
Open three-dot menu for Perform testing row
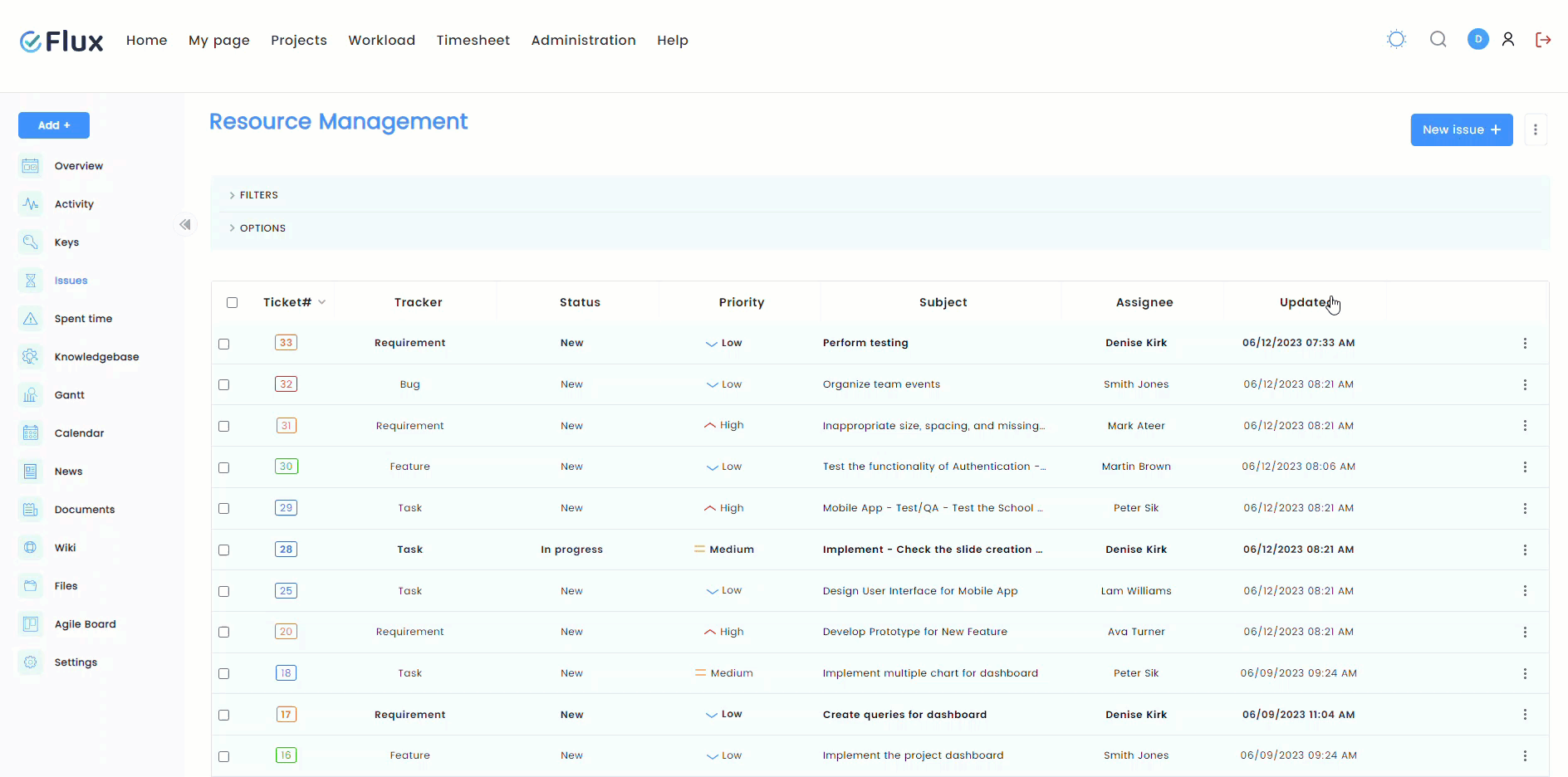(x=1525, y=343)
